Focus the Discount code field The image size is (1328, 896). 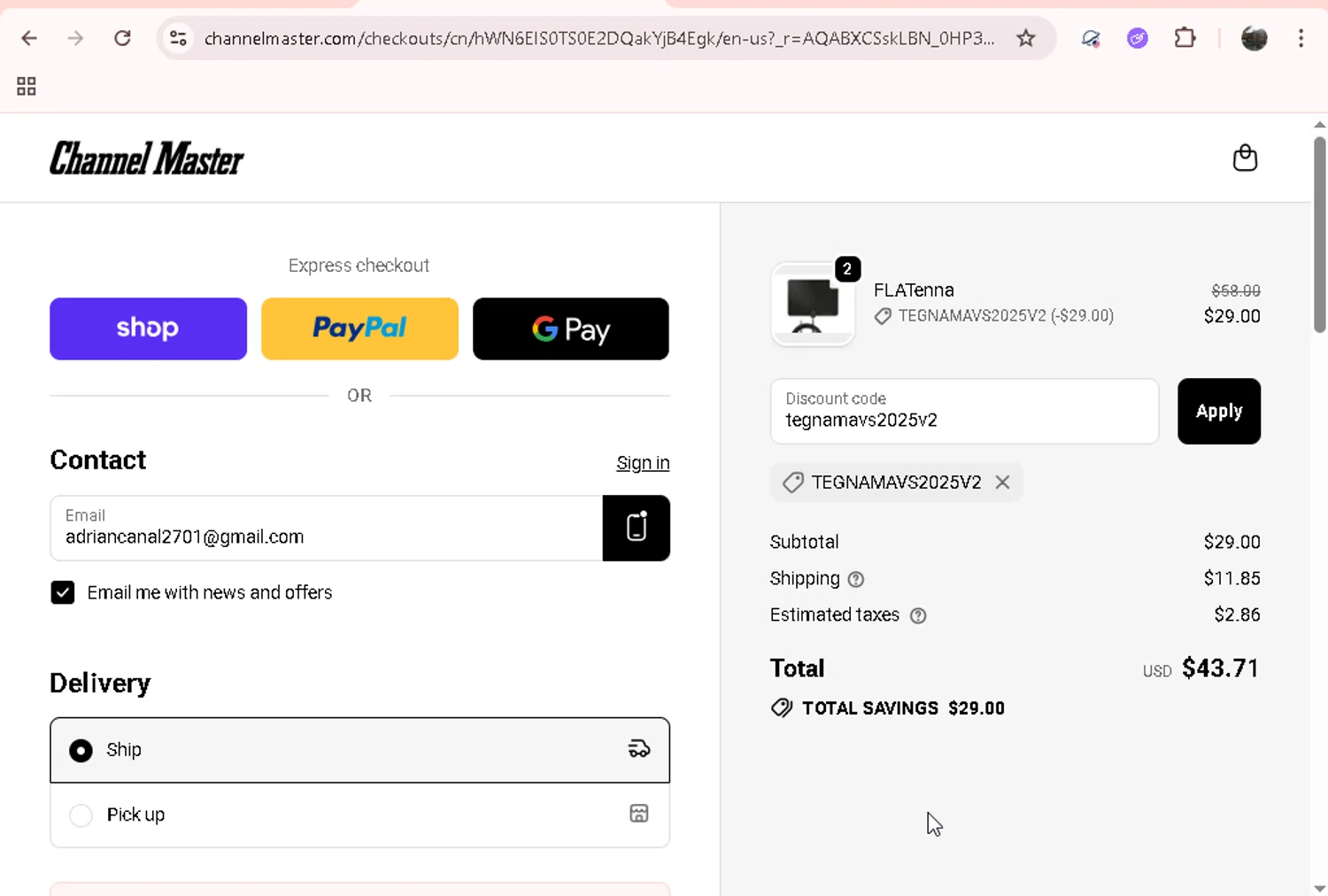click(964, 411)
